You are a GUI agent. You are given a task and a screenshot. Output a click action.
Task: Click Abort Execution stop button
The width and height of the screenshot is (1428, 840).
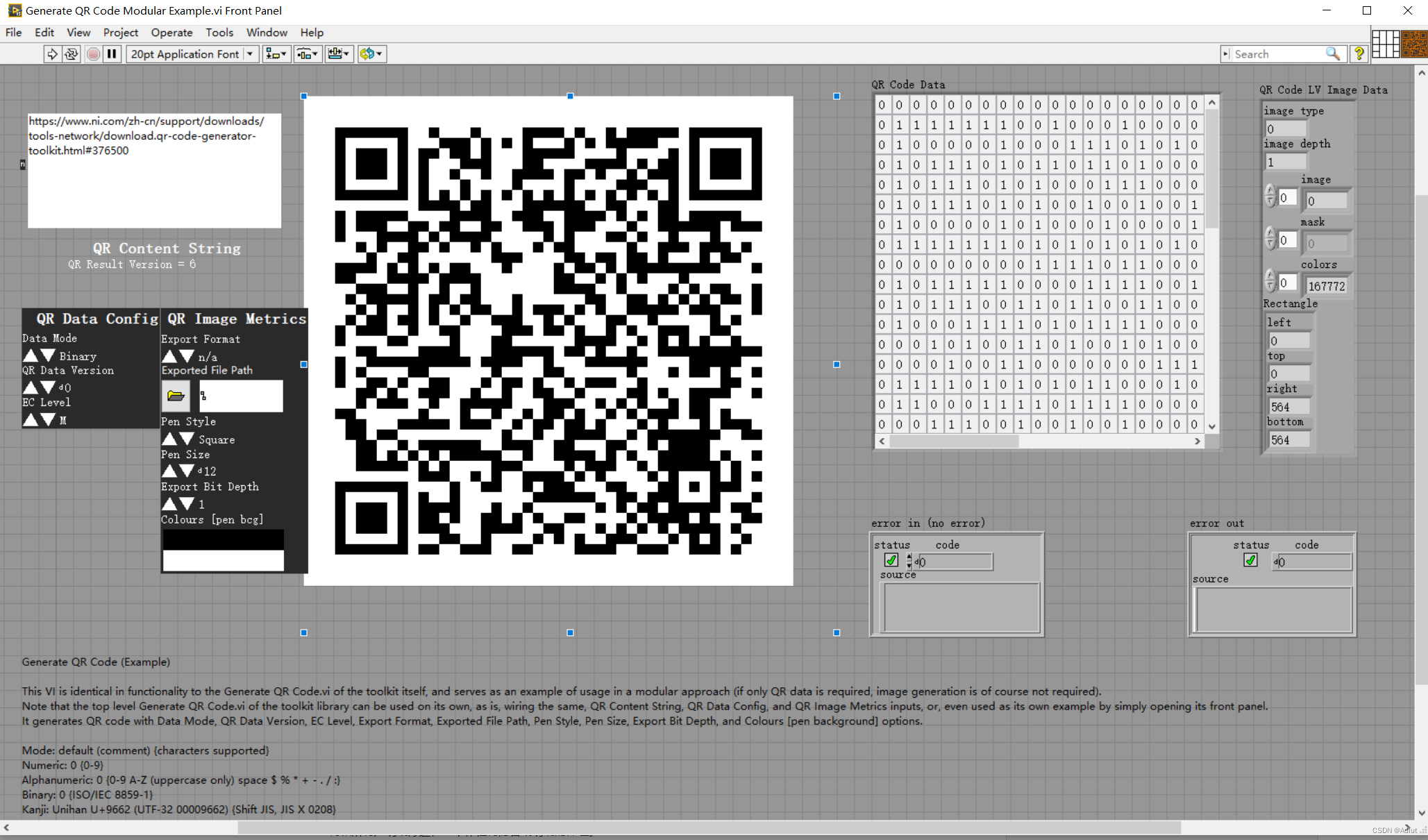93,54
